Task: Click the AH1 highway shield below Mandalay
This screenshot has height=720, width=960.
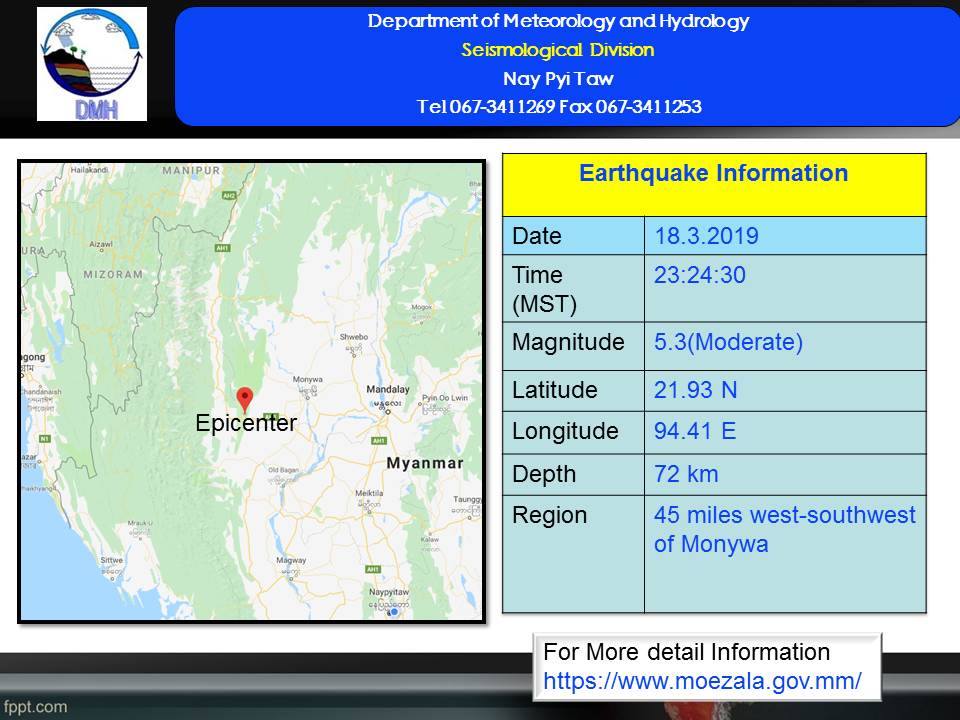Action: (x=379, y=440)
